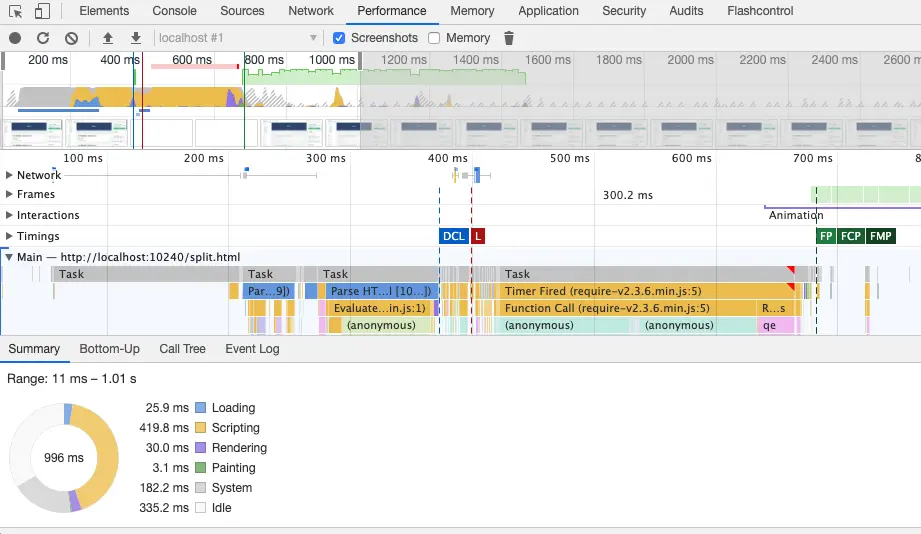Viewport: 921px width, 534px height.
Task: Reload page and record profile
Action: point(43,38)
